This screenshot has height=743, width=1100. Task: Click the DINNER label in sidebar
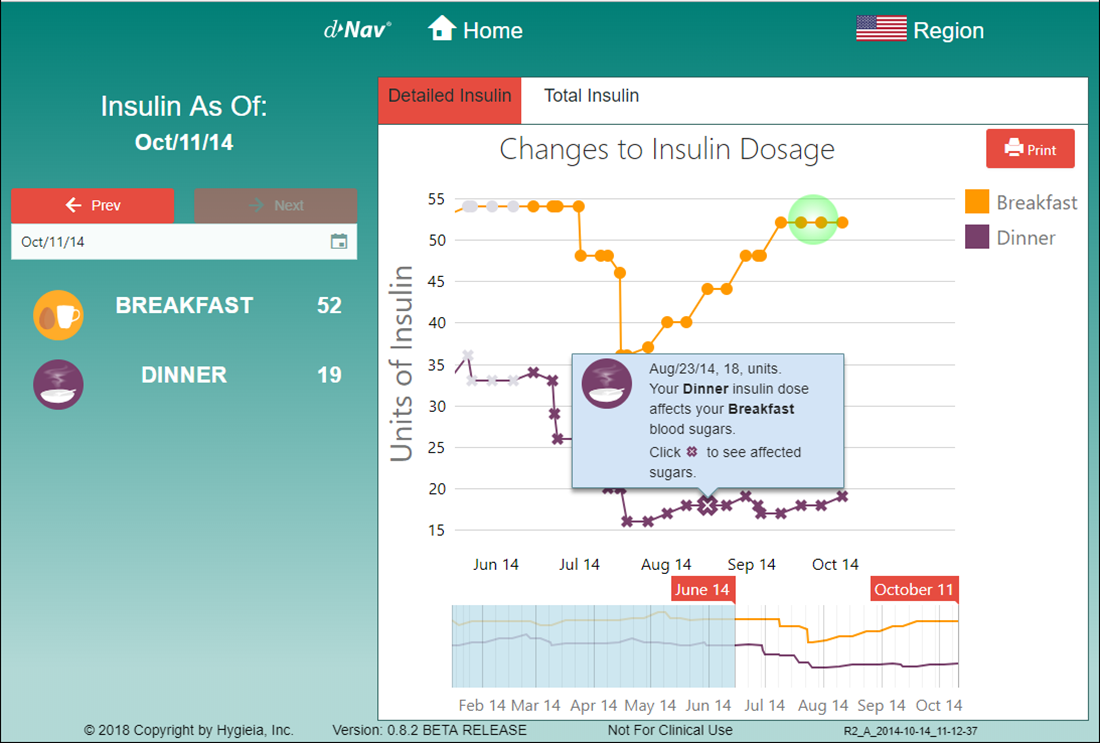click(x=185, y=375)
